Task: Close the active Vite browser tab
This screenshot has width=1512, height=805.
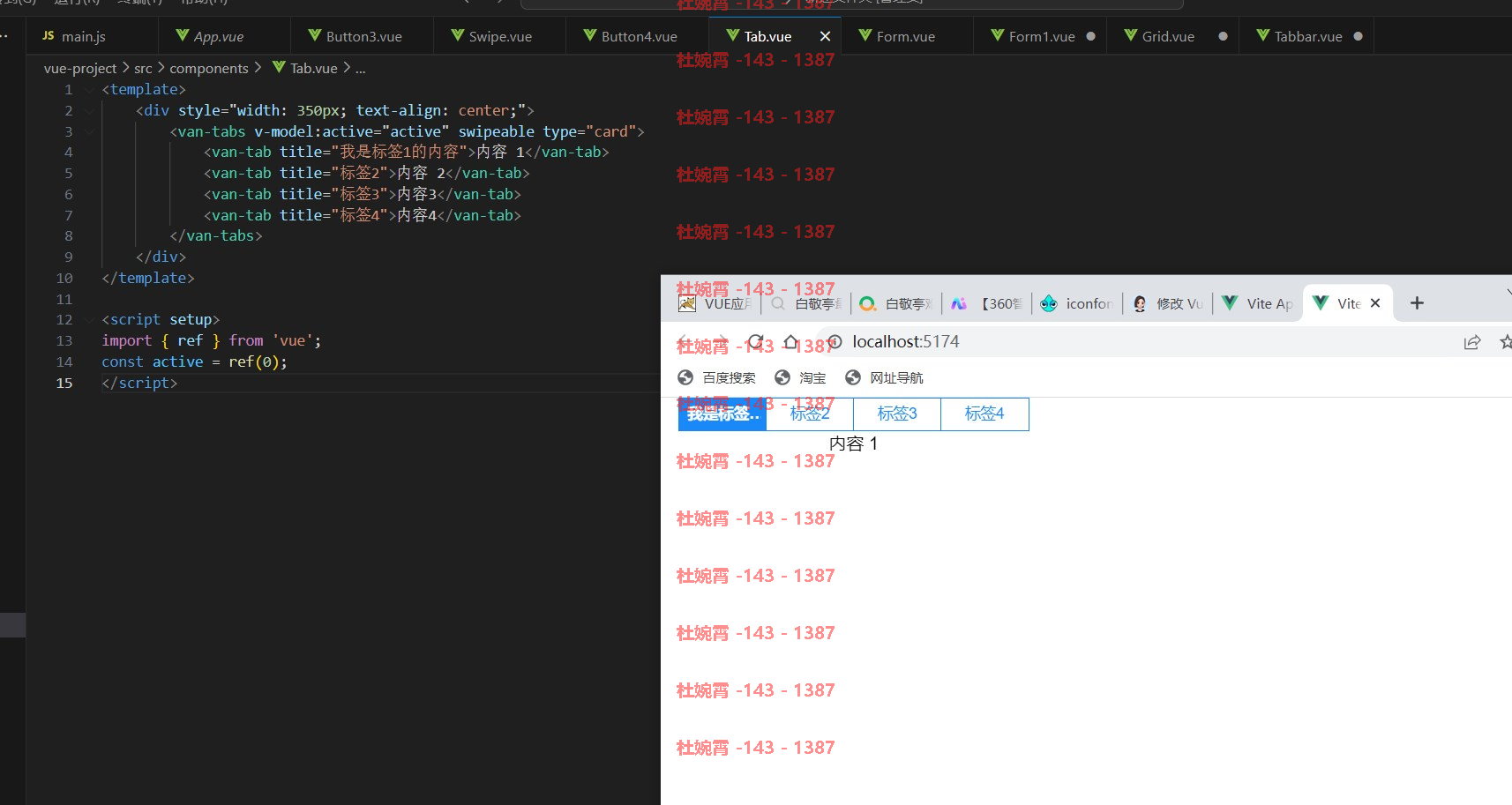Action: [x=1375, y=302]
